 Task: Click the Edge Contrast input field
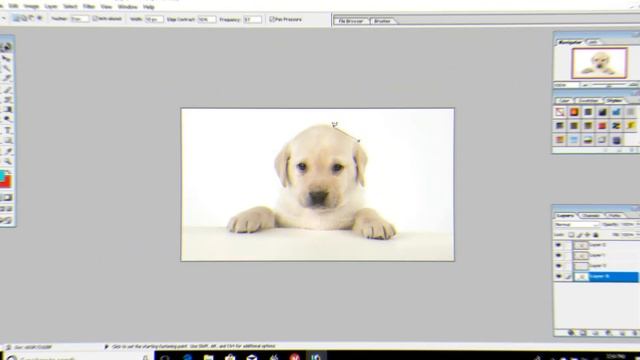[x=207, y=19]
